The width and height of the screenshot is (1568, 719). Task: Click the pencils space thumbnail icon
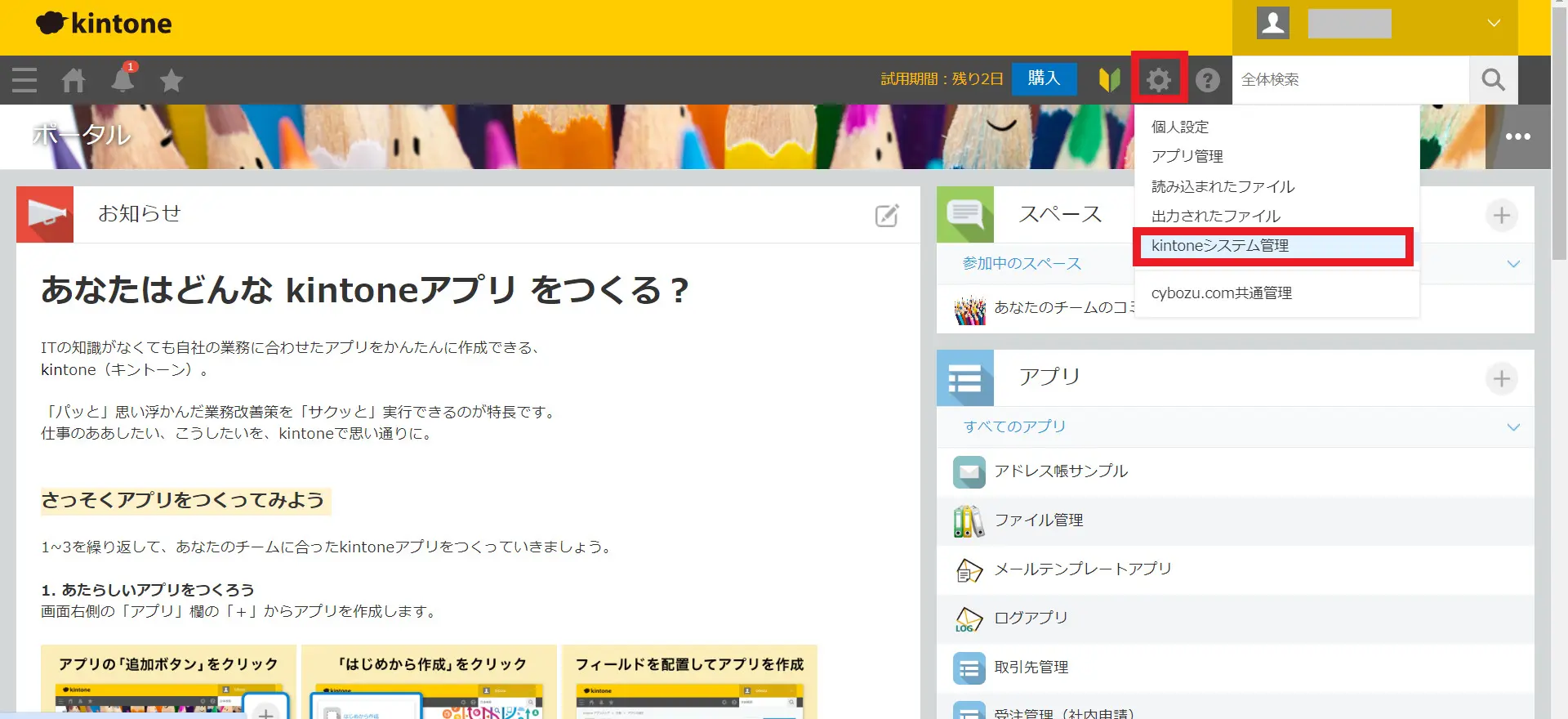coord(969,309)
